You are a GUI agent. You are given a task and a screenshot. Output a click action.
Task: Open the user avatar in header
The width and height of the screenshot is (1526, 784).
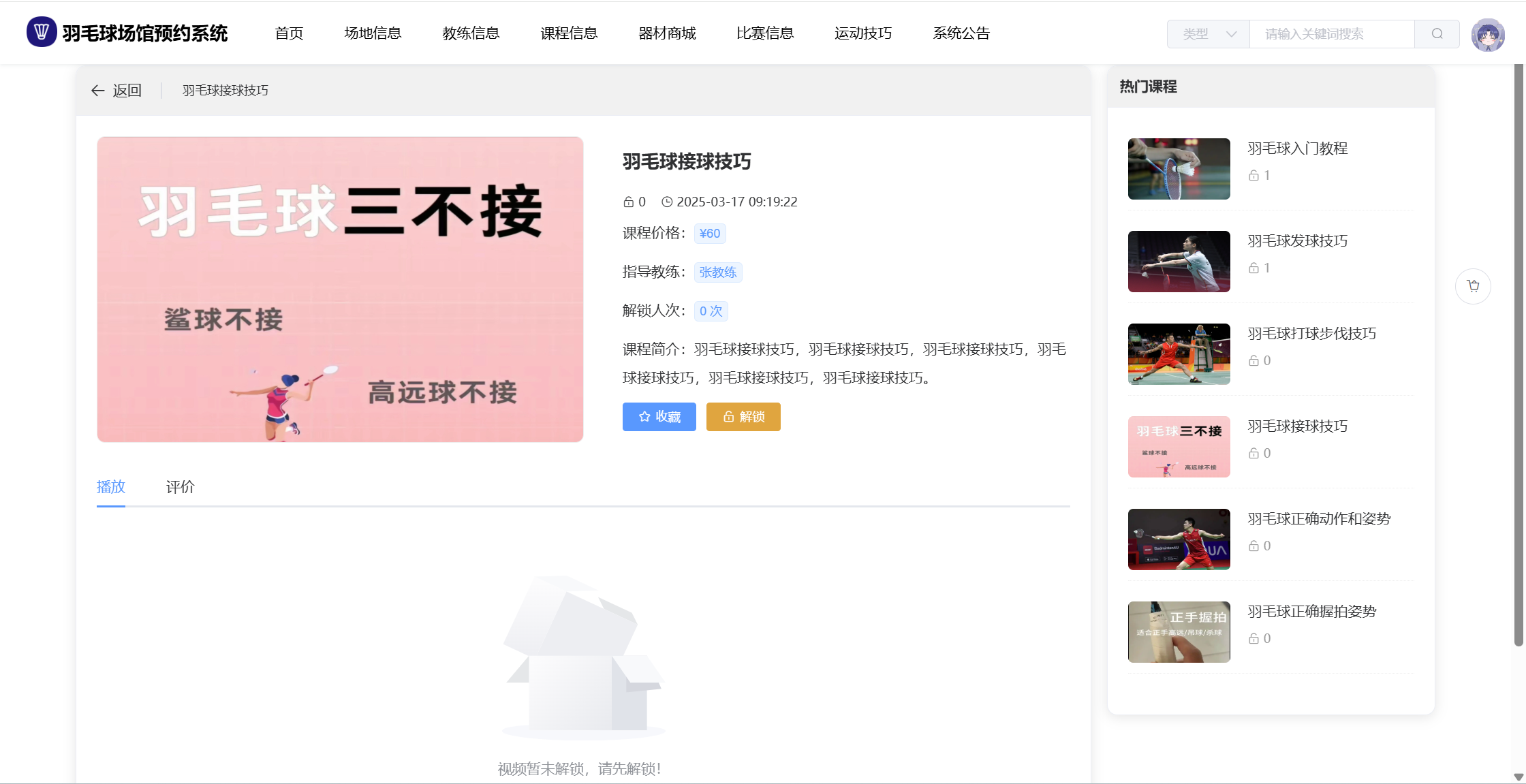point(1487,35)
